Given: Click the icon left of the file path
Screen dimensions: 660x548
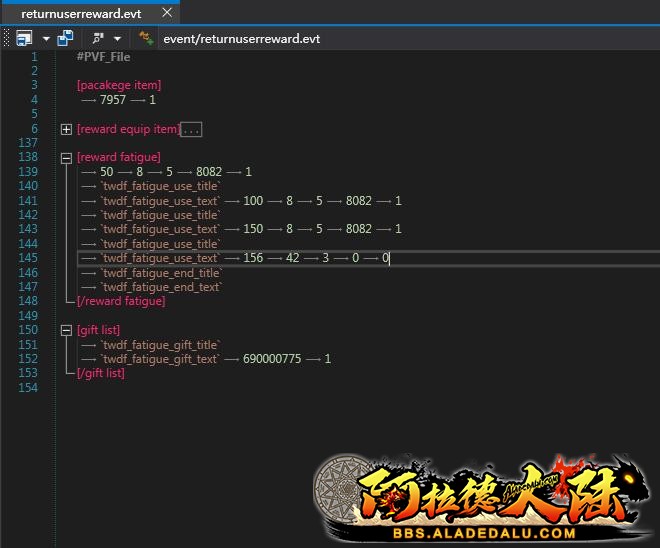Looking at the screenshot, I should pos(146,38).
